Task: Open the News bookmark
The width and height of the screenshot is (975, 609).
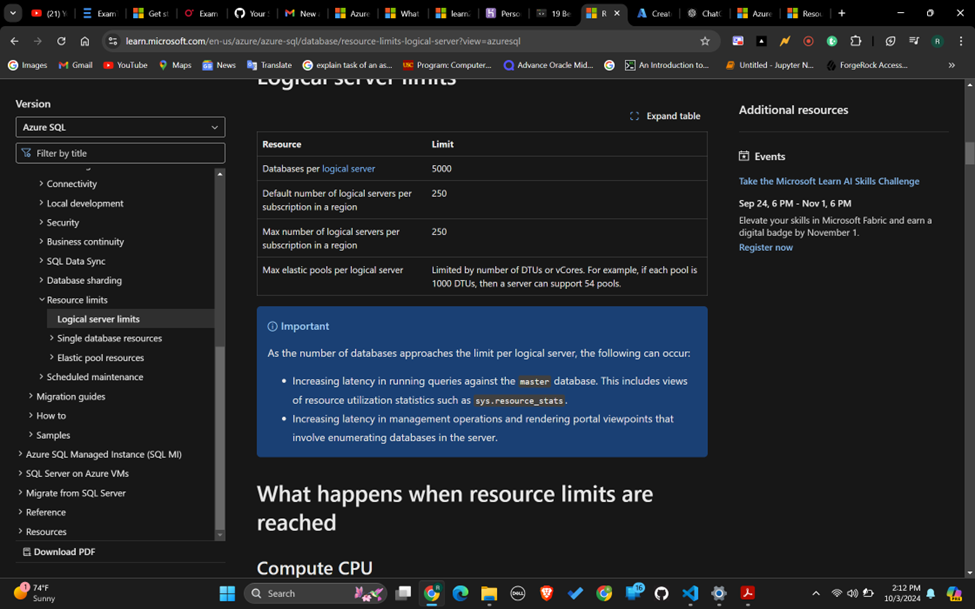Action: [x=219, y=65]
